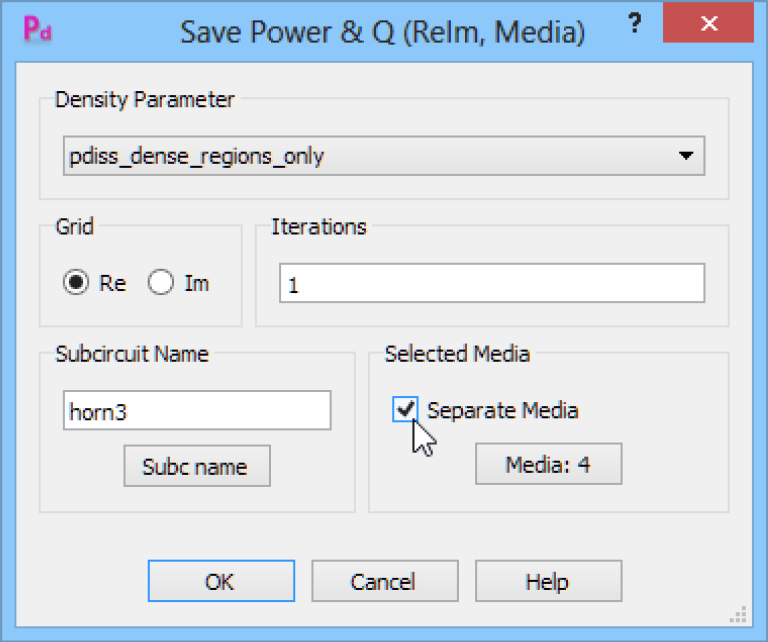Open the Help button at bottom
This screenshot has height=642, width=768.
click(x=549, y=581)
